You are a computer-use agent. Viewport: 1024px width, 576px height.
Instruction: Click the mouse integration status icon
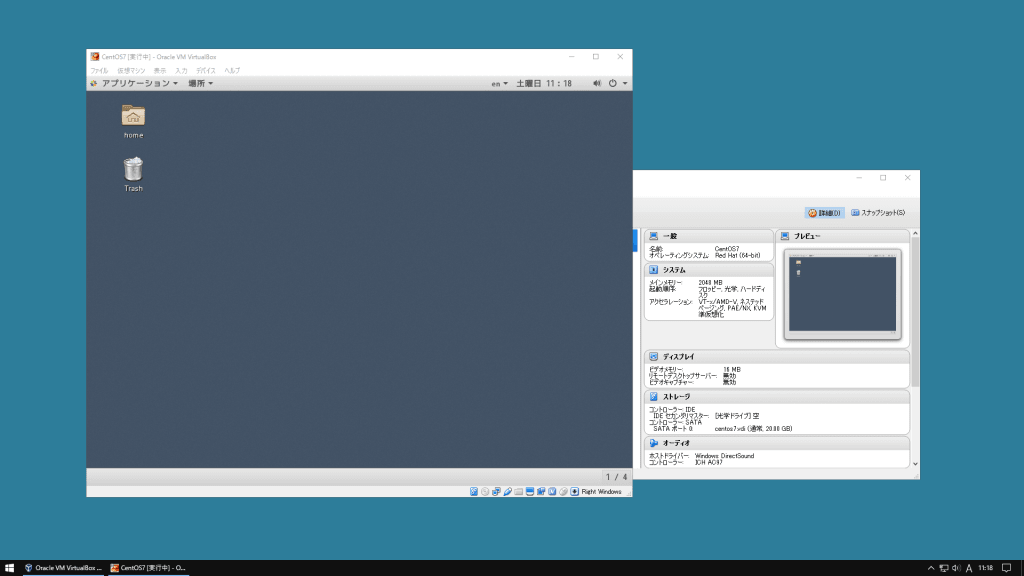(563, 491)
